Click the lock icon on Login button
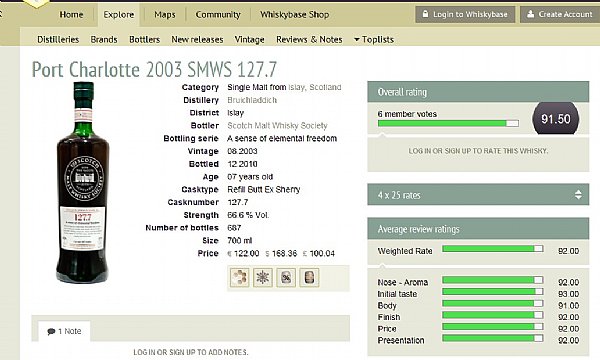This screenshot has height=360, width=600. pyautogui.click(x=425, y=14)
